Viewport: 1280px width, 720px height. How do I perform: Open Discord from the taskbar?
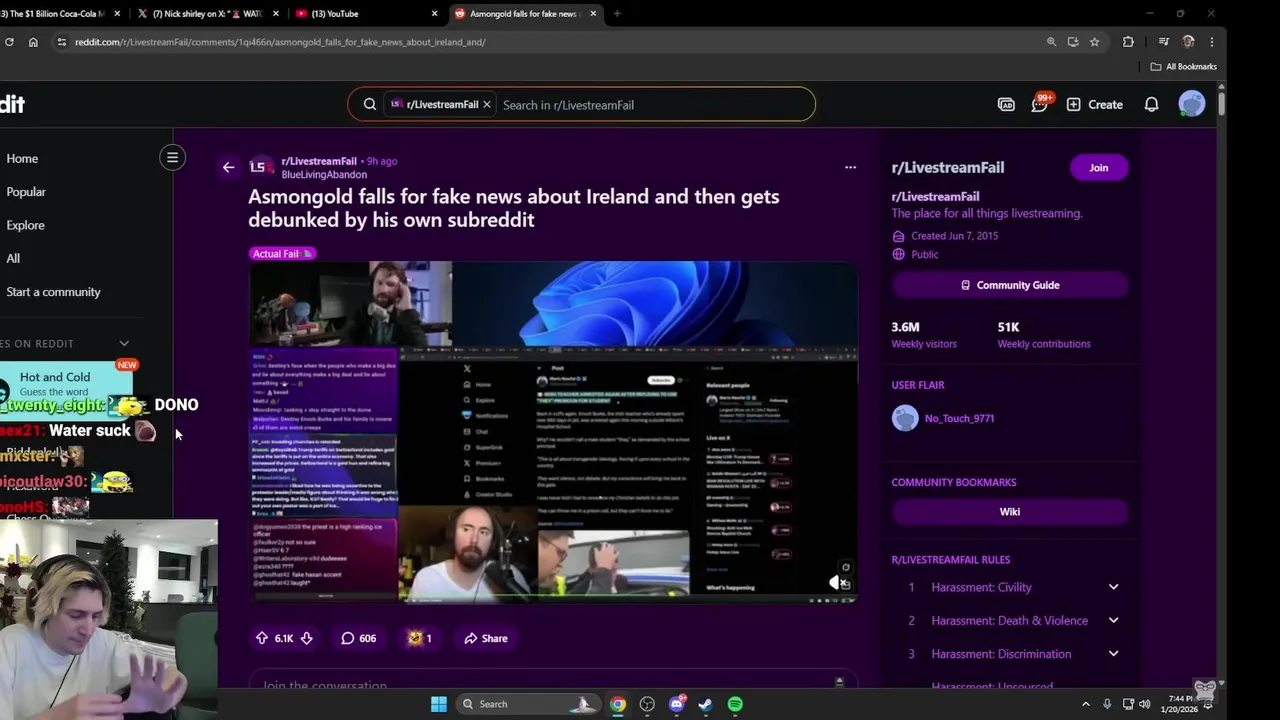677,704
